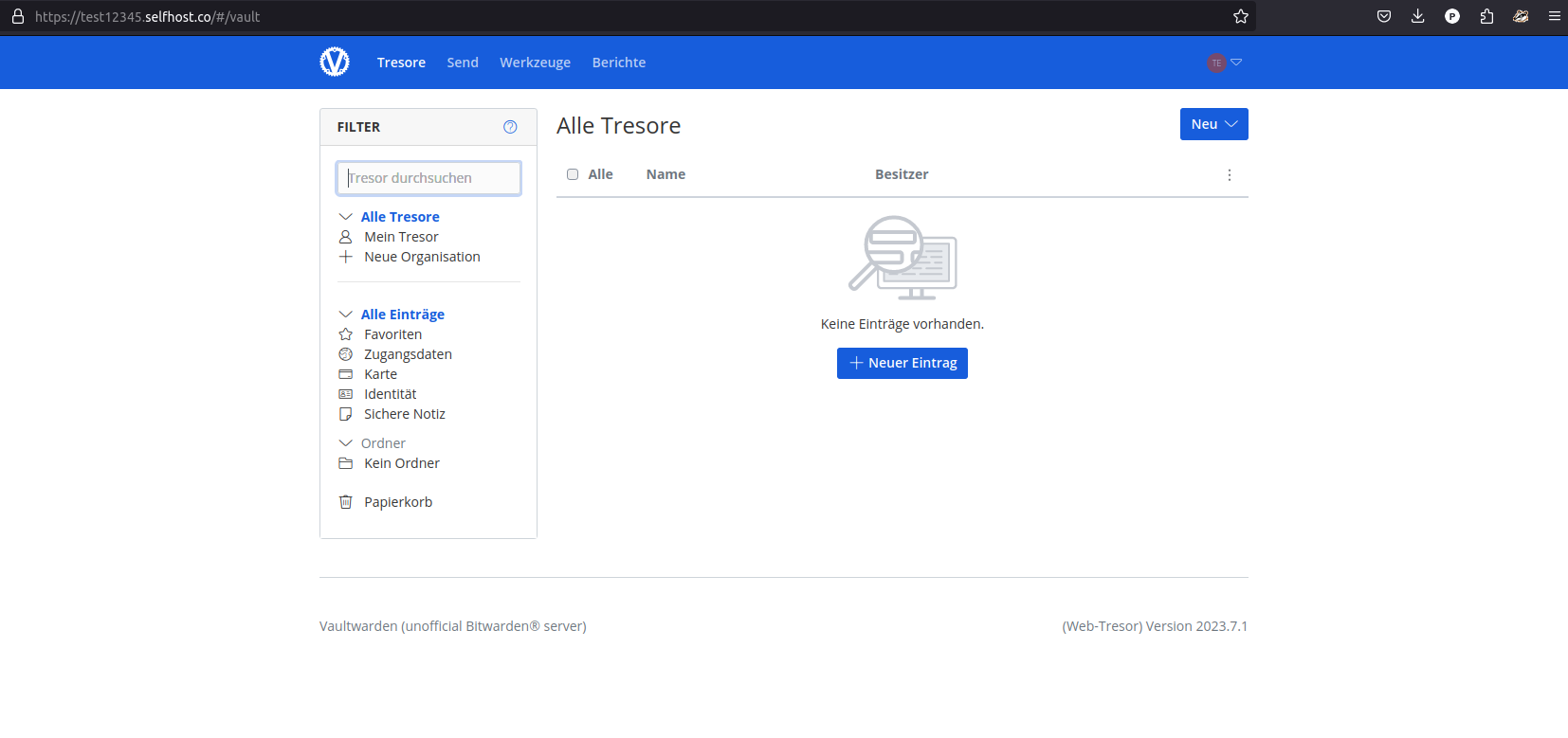Filter by Karte card type

(380, 374)
